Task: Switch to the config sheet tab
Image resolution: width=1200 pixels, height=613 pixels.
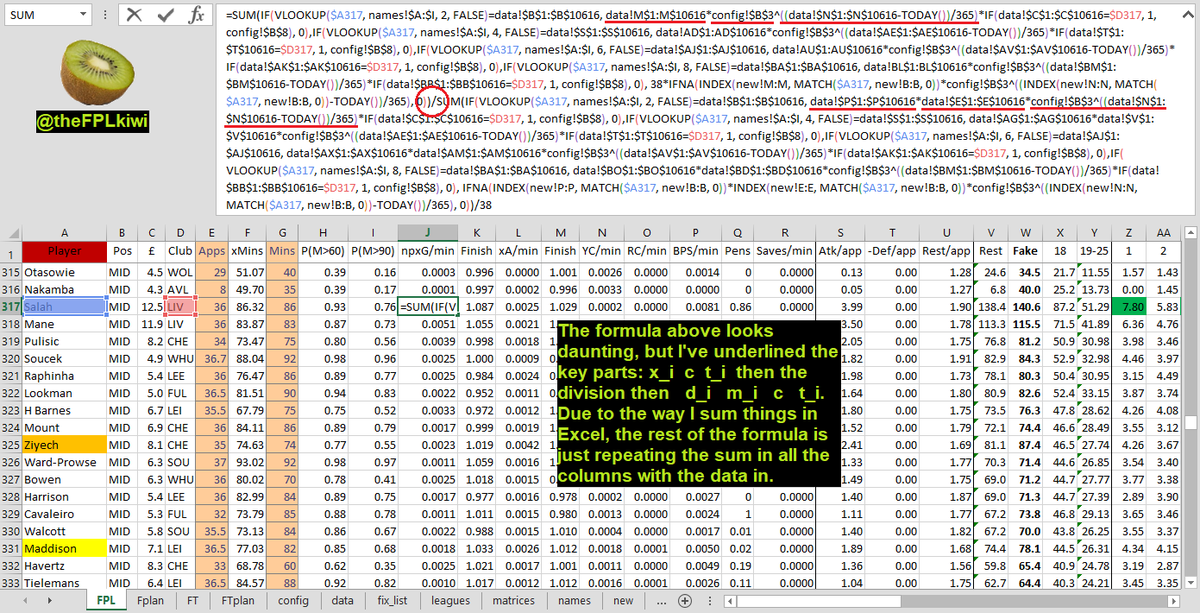Action: 293,601
